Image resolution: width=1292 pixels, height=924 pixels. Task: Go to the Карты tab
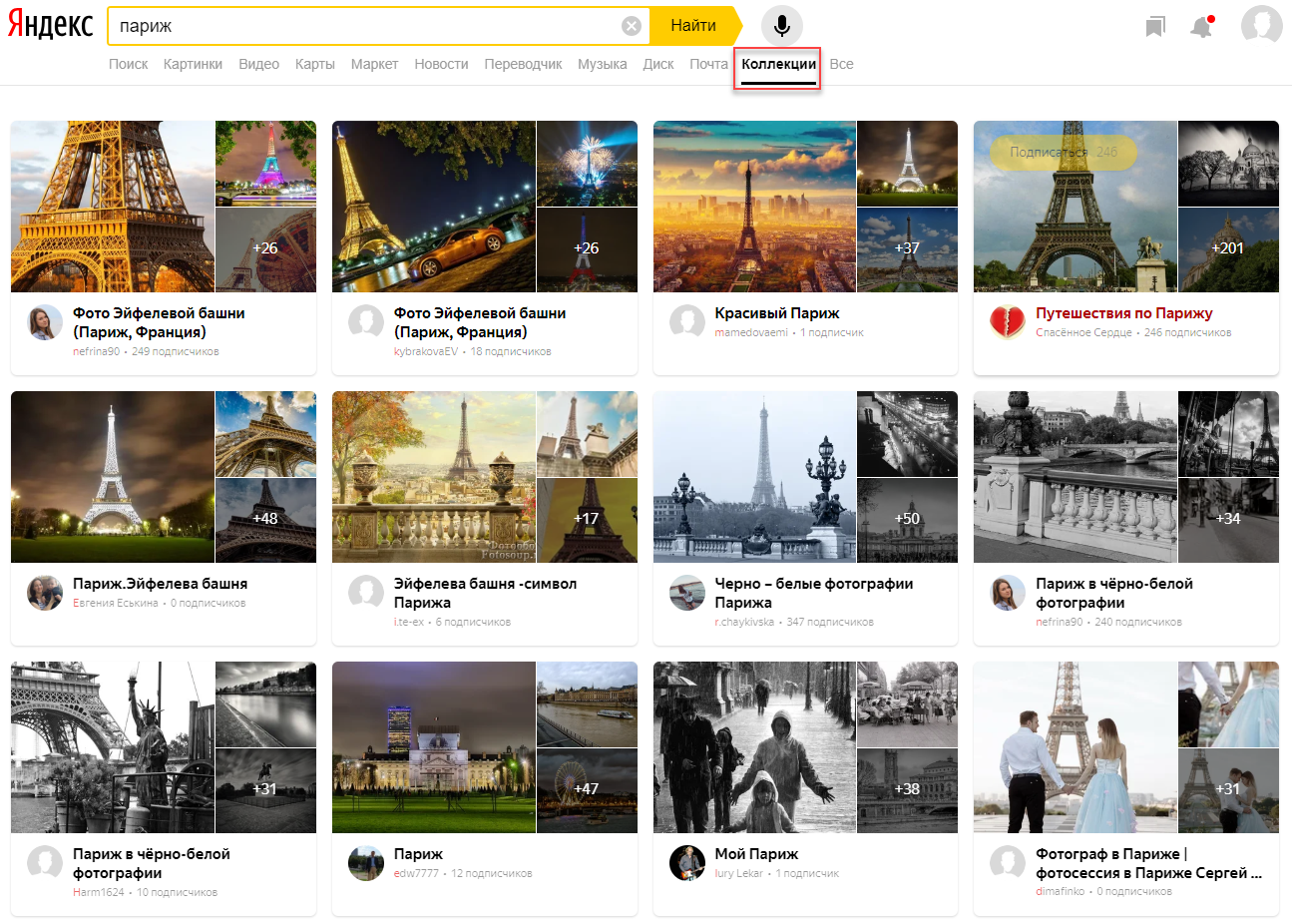(314, 64)
